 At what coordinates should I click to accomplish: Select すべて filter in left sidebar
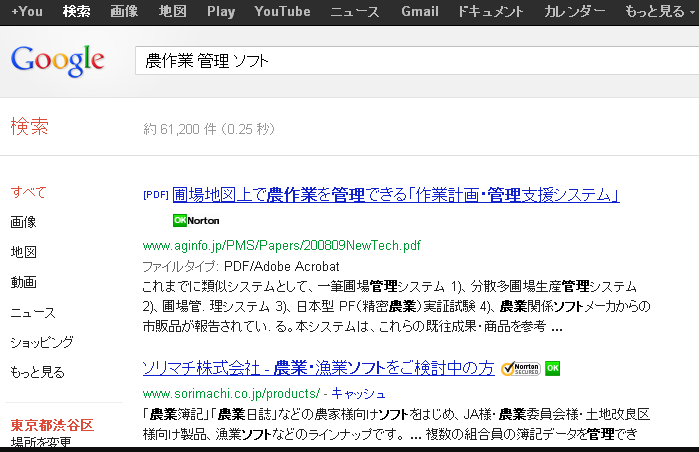pos(29,192)
